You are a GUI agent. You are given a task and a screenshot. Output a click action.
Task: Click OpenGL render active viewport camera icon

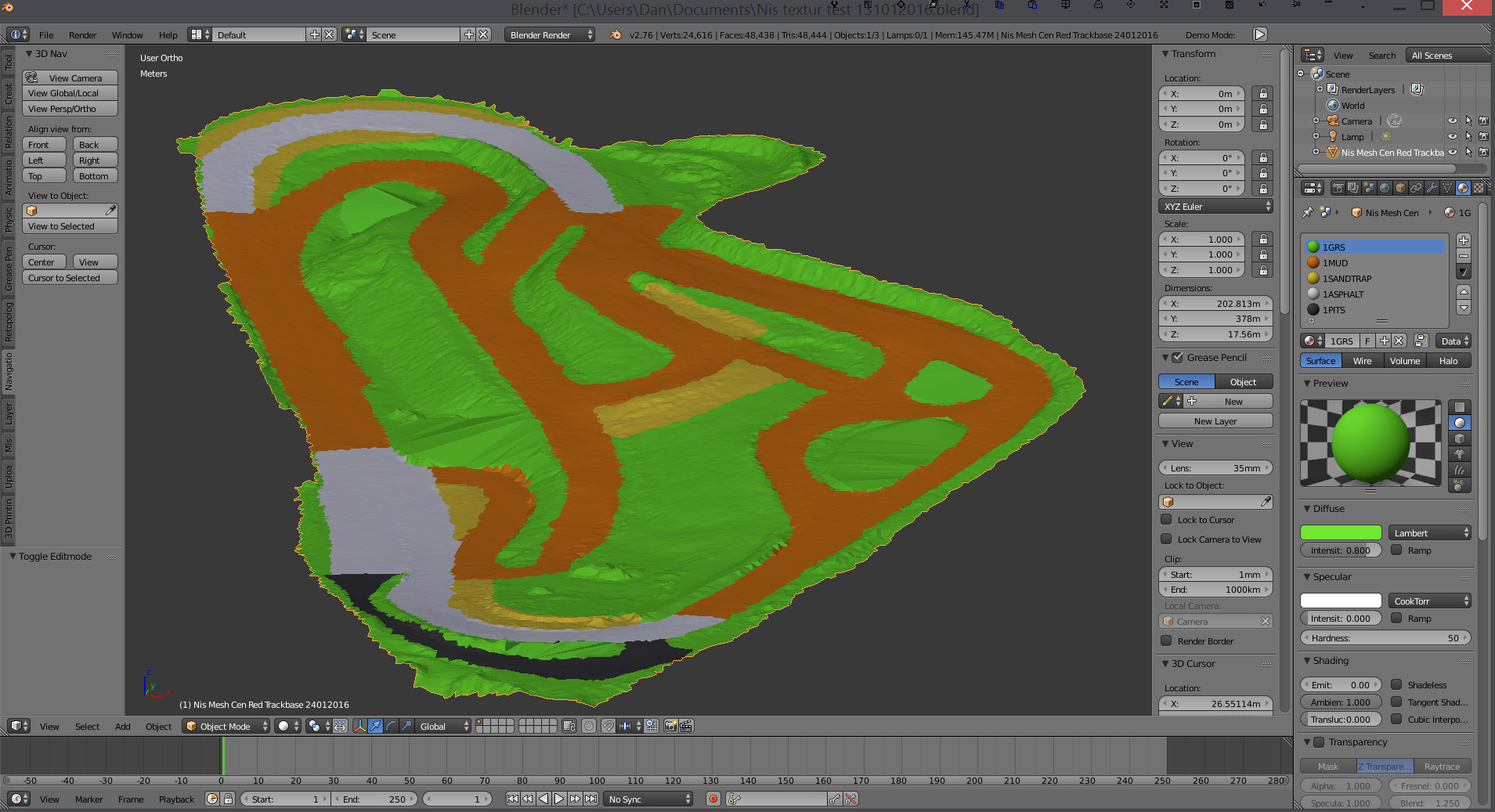[670, 726]
